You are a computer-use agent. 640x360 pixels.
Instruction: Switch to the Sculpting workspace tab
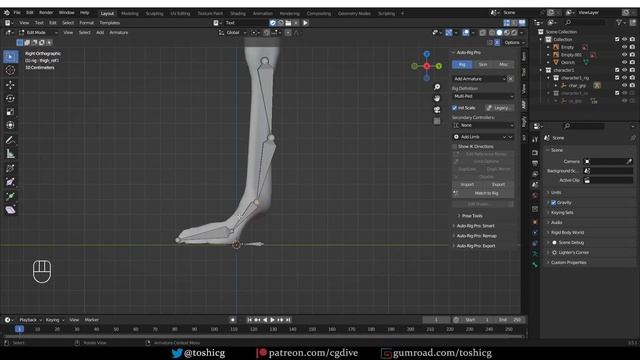point(154,13)
